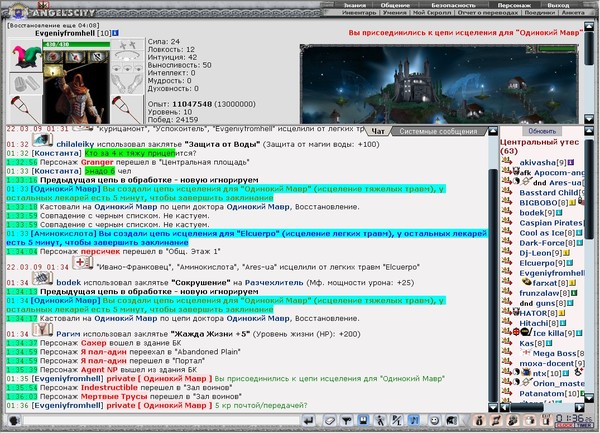Click the knight helmet icon in toolbar
This screenshot has height=433, width=600.
click(452, 421)
